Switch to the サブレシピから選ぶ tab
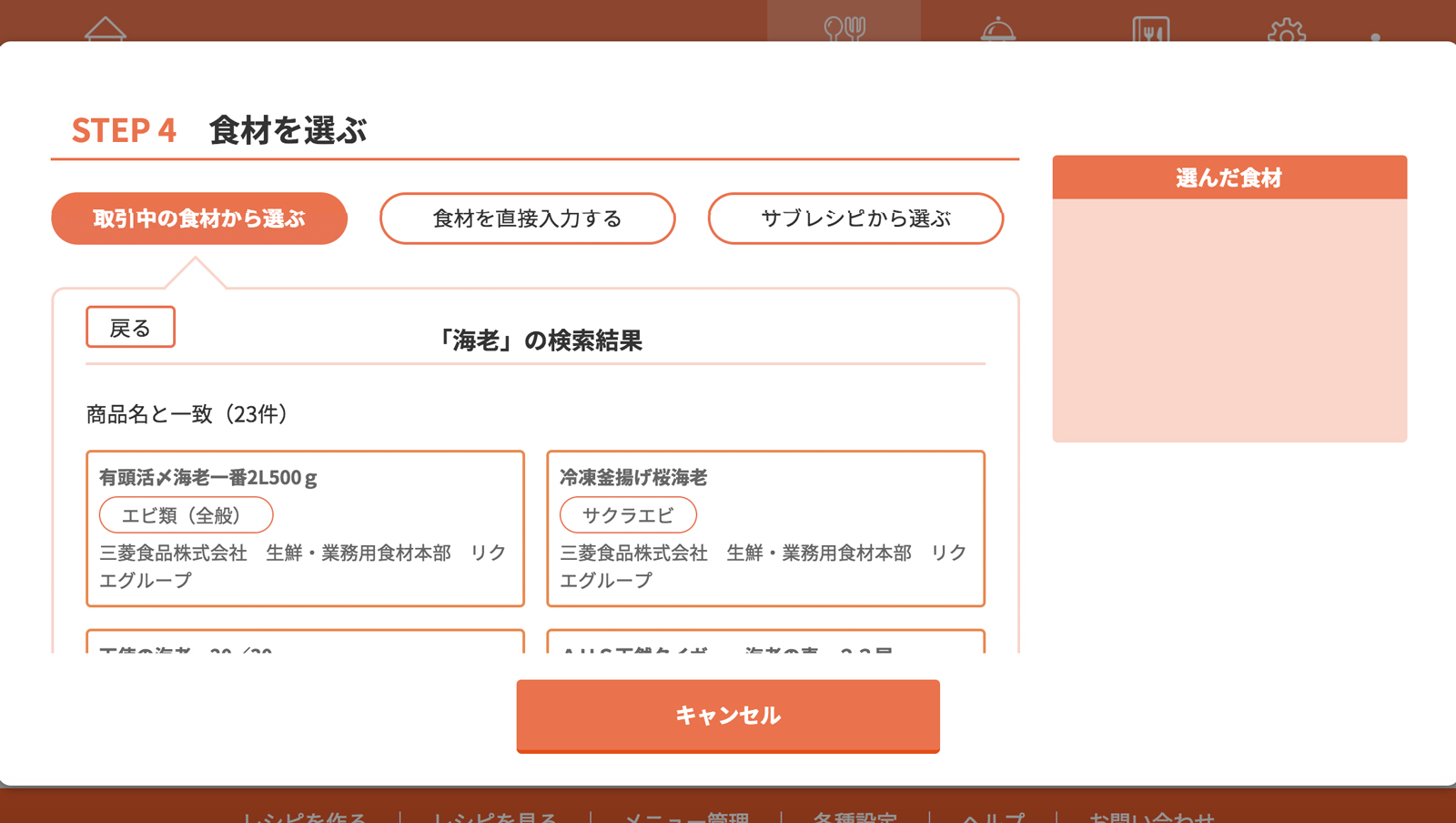The width and height of the screenshot is (1456, 823). [855, 218]
